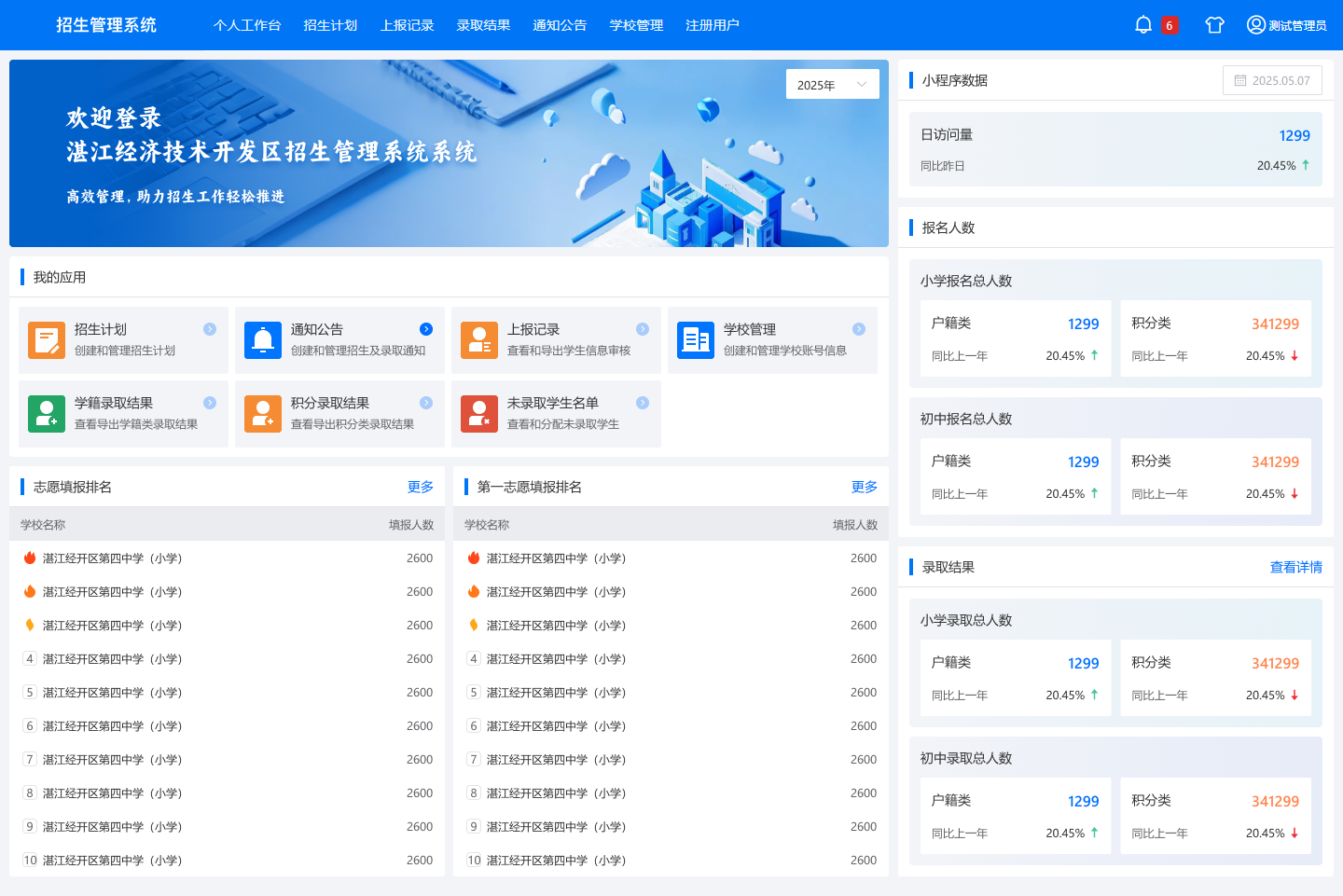Click 更多 link in 第一志愿填报排名 panel

tap(864, 487)
